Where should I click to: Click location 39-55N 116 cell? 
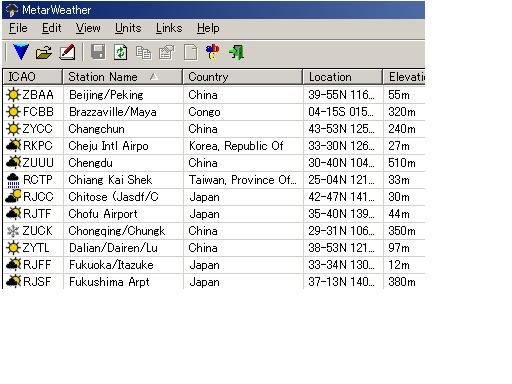tap(341, 95)
